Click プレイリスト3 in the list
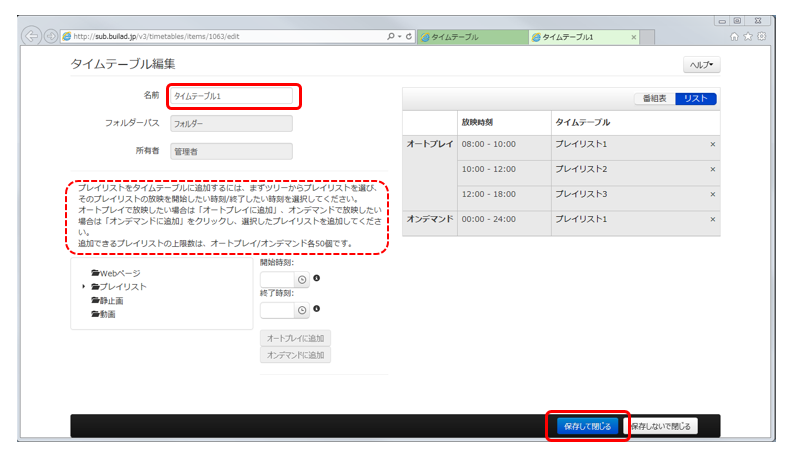 581,194
